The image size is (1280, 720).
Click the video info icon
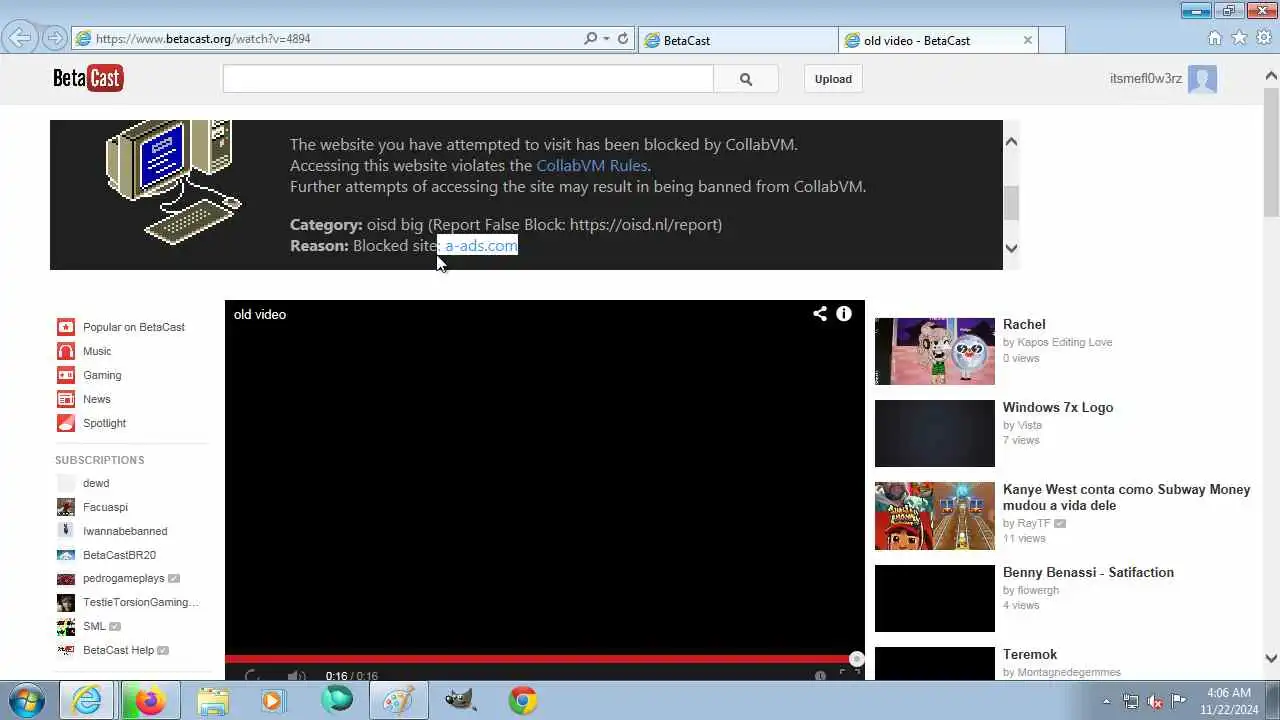[x=844, y=314]
